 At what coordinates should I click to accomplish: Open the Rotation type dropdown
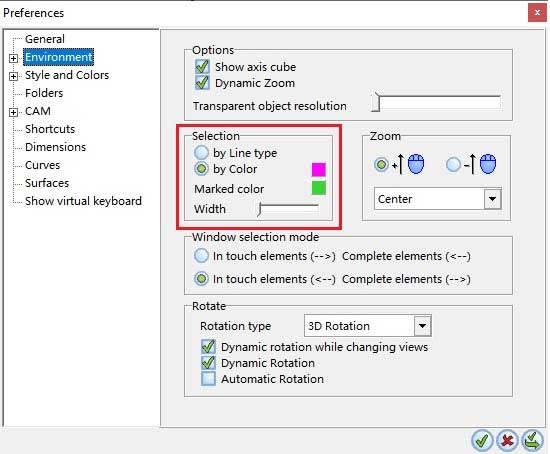pyautogui.click(x=422, y=326)
